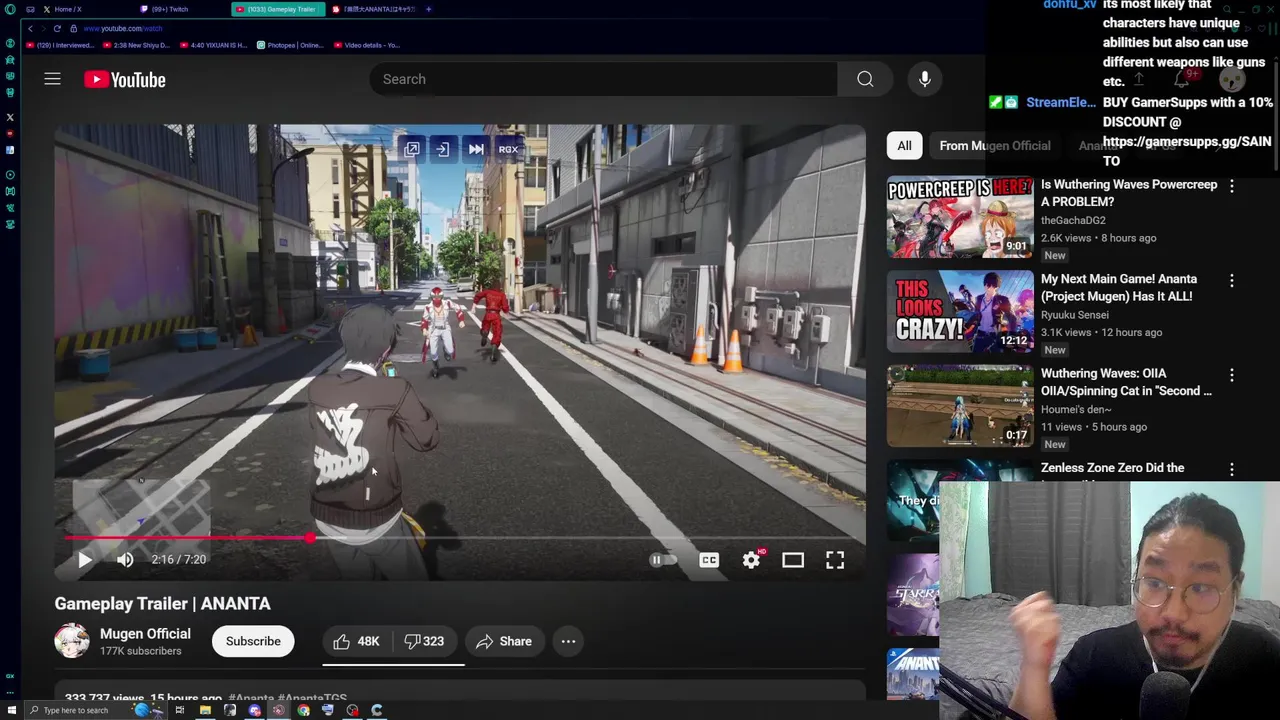
Task: Open Ryuuku Sensei channel name link
Action: click(x=1075, y=315)
